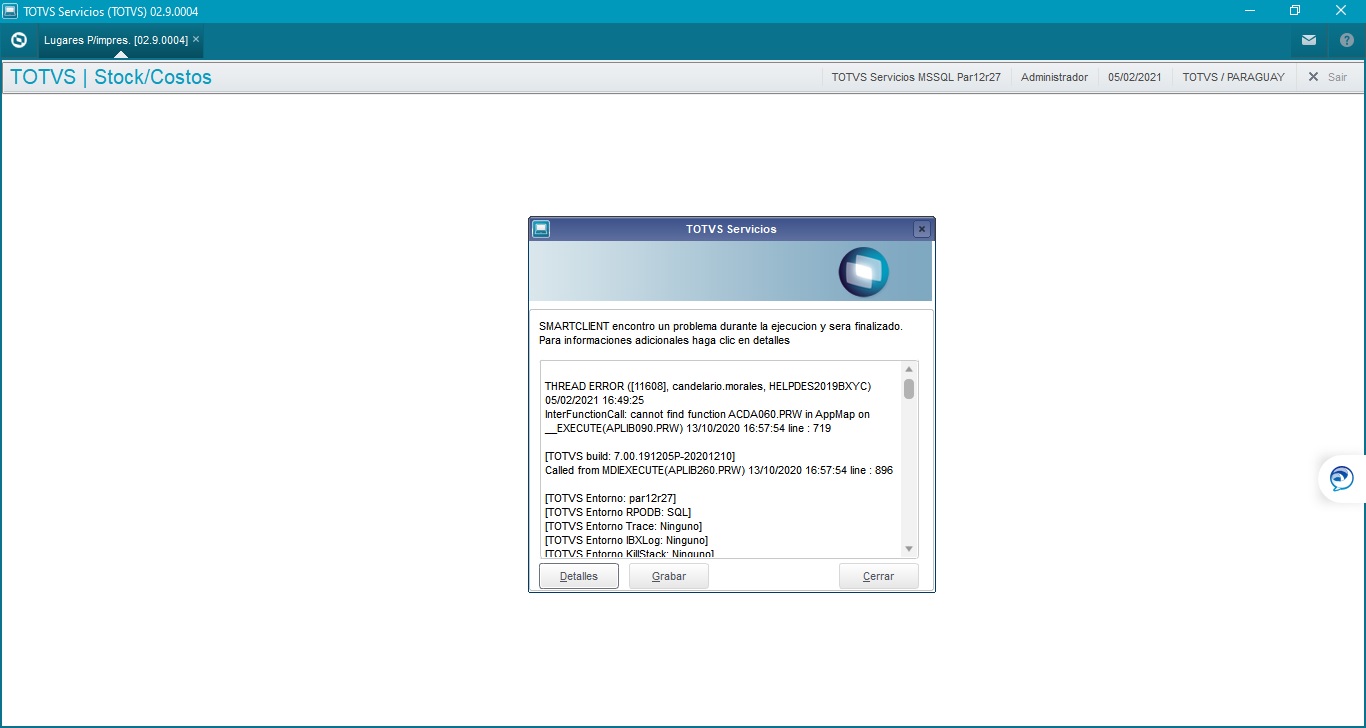Minimize the TOTVS Servicios main window
Screen dimensions: 1366x728
point(1250,10)
